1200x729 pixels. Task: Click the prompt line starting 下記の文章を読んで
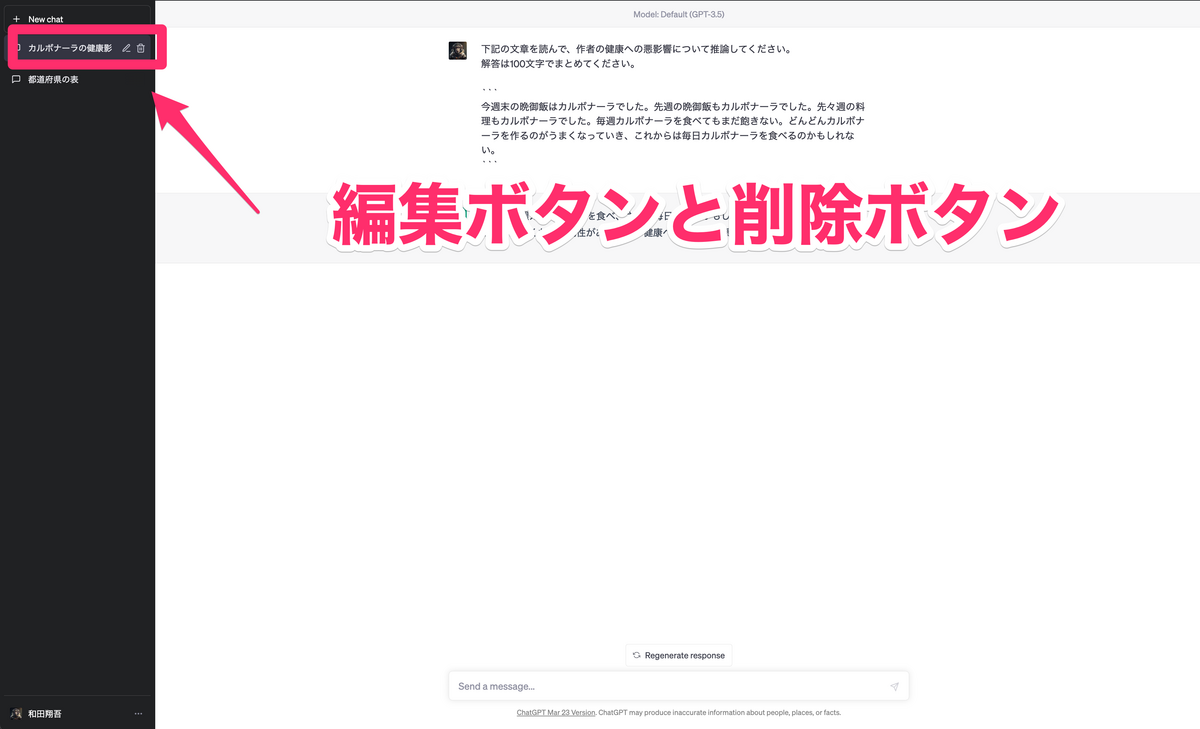[x=636, y=49]
